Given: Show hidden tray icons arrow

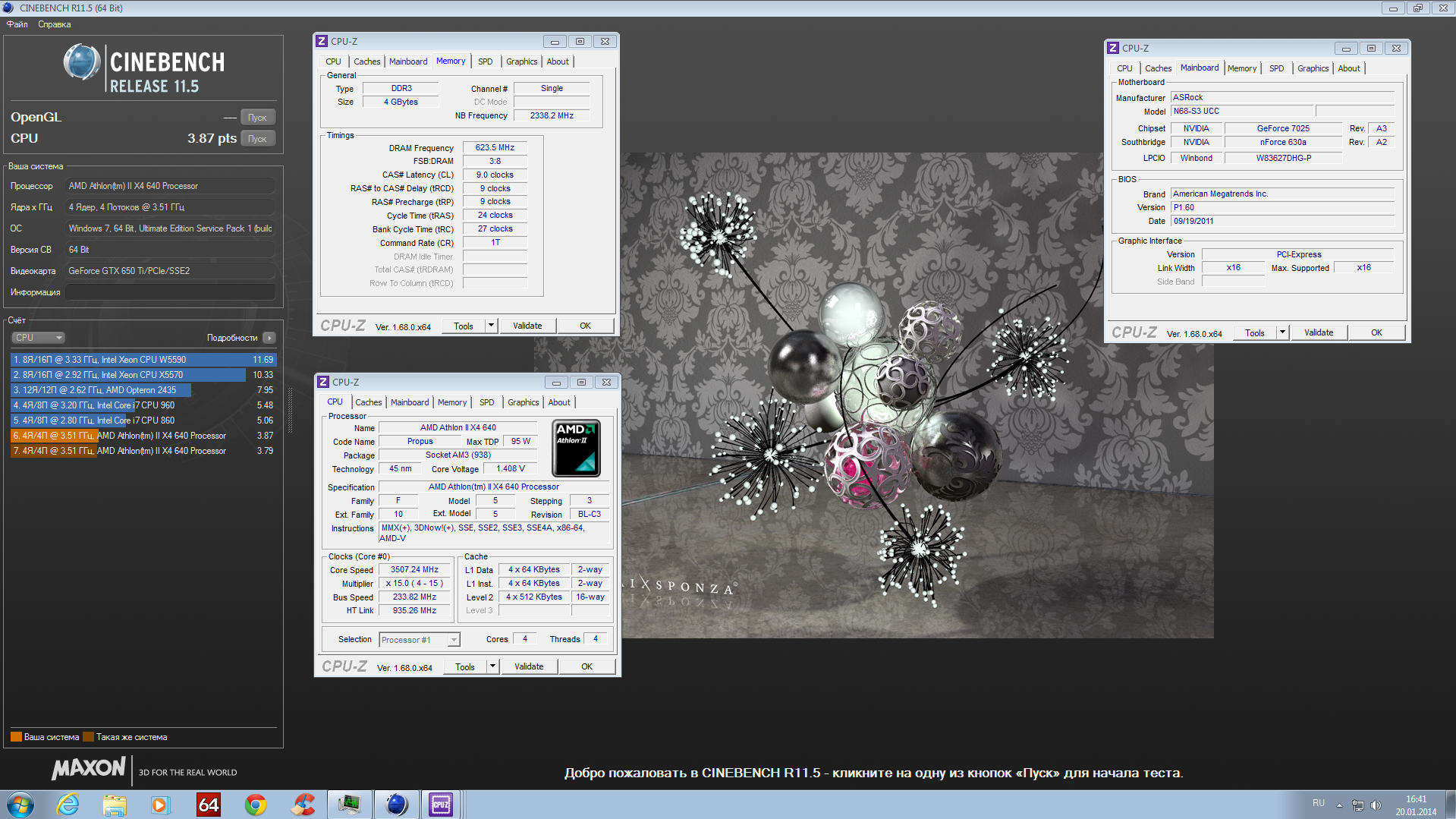Looking at the screenshot, I should tap(1339, 805).
